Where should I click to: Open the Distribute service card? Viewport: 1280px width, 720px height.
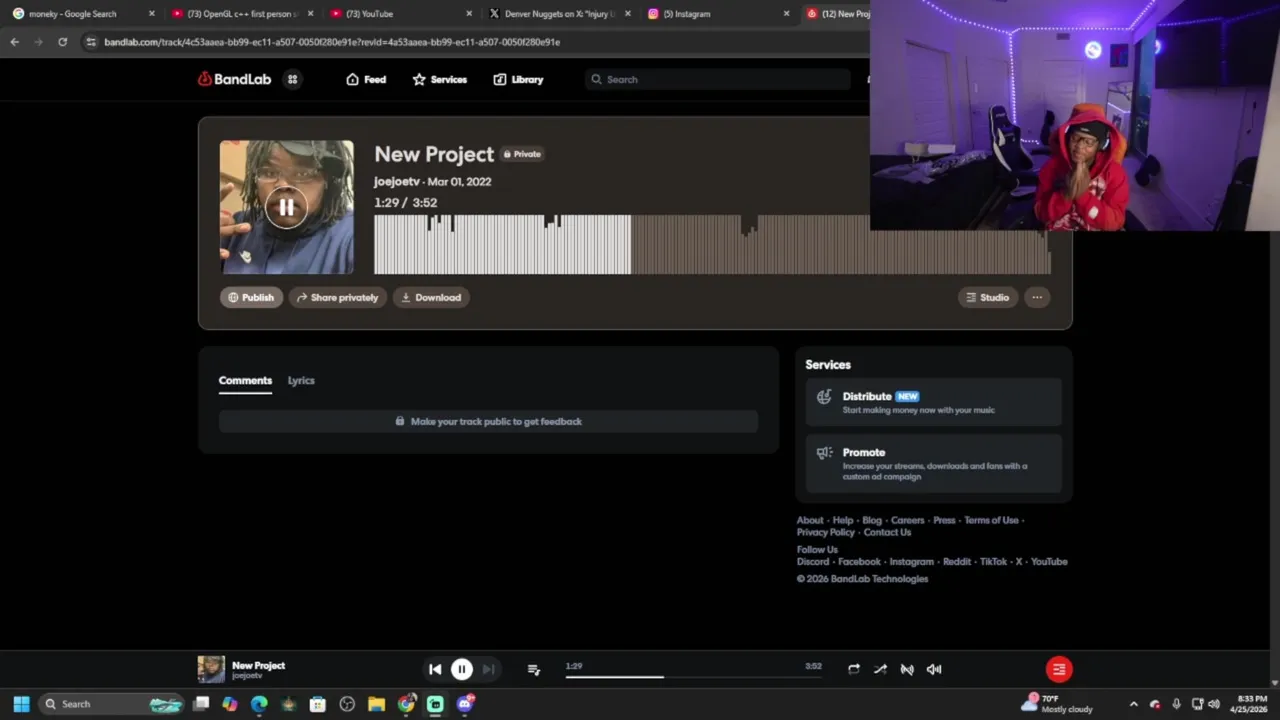(x=934, y=402)
